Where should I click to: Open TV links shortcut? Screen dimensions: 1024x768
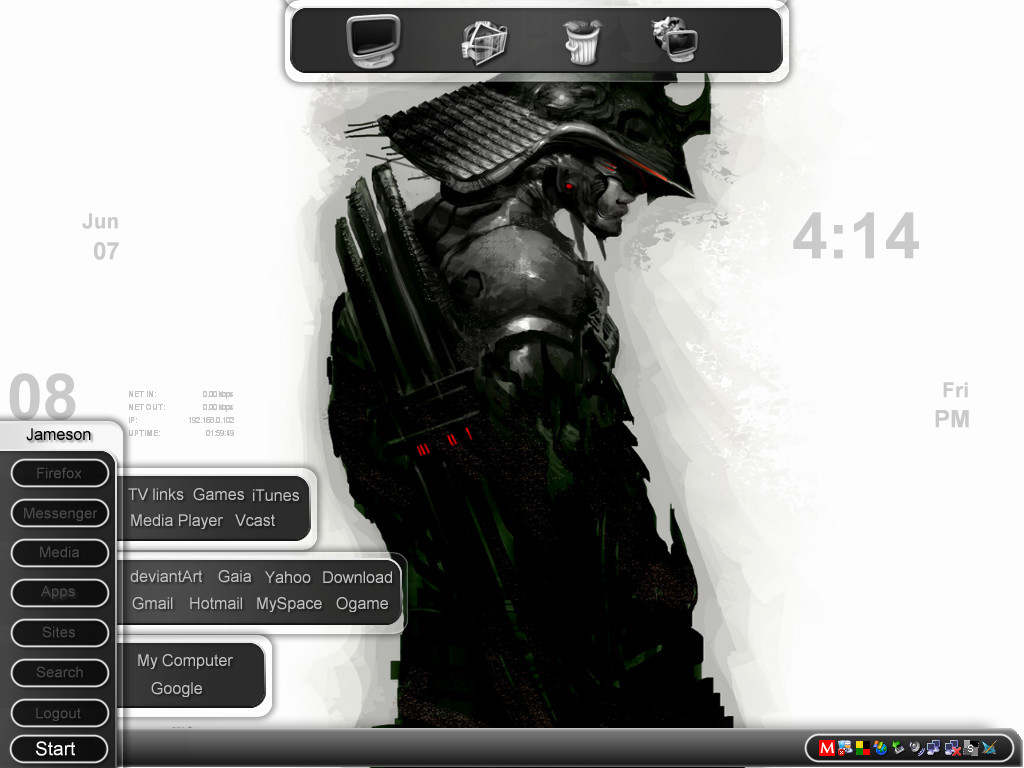click(x=155, y=494)
